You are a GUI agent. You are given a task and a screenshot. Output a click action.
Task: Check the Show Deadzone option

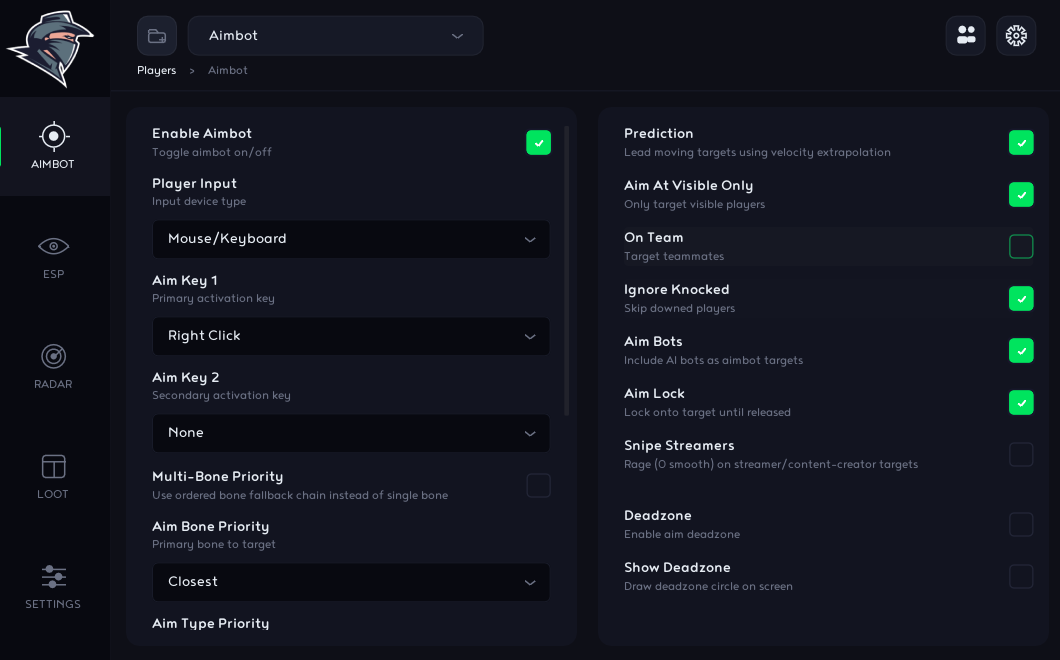pos(1021,577)
